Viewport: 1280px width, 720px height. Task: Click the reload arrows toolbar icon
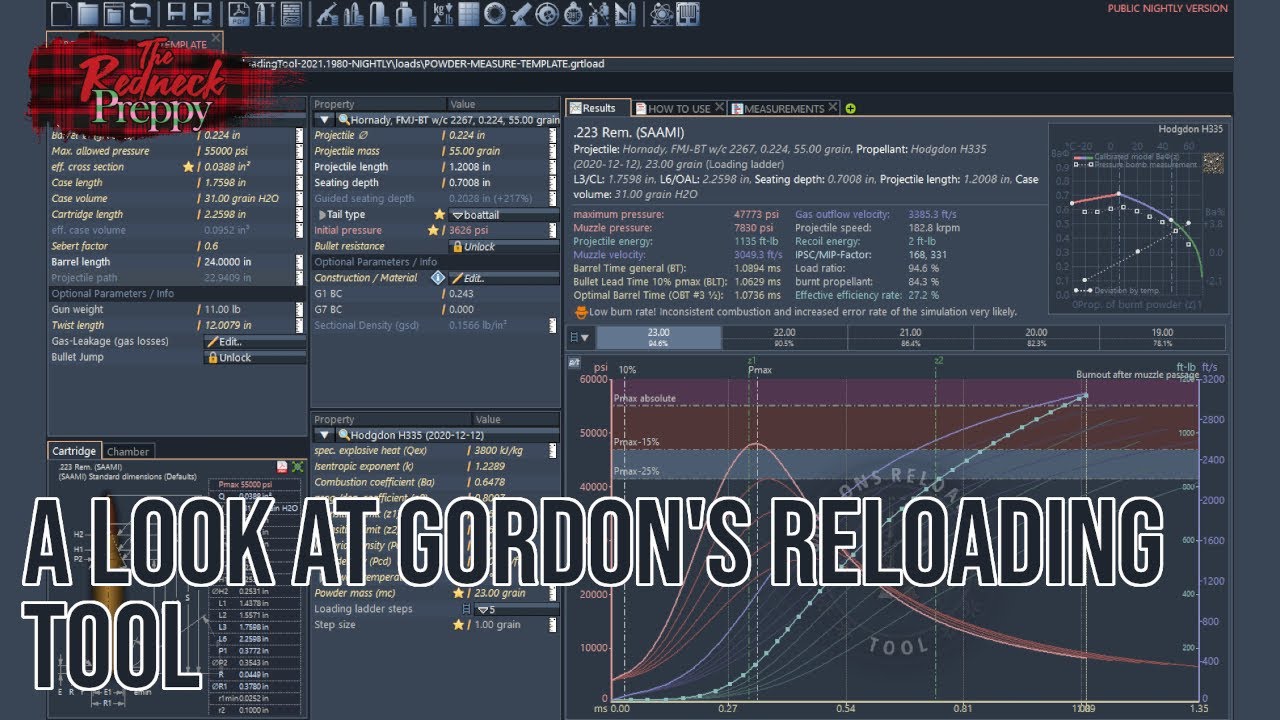tap(140, 13)
